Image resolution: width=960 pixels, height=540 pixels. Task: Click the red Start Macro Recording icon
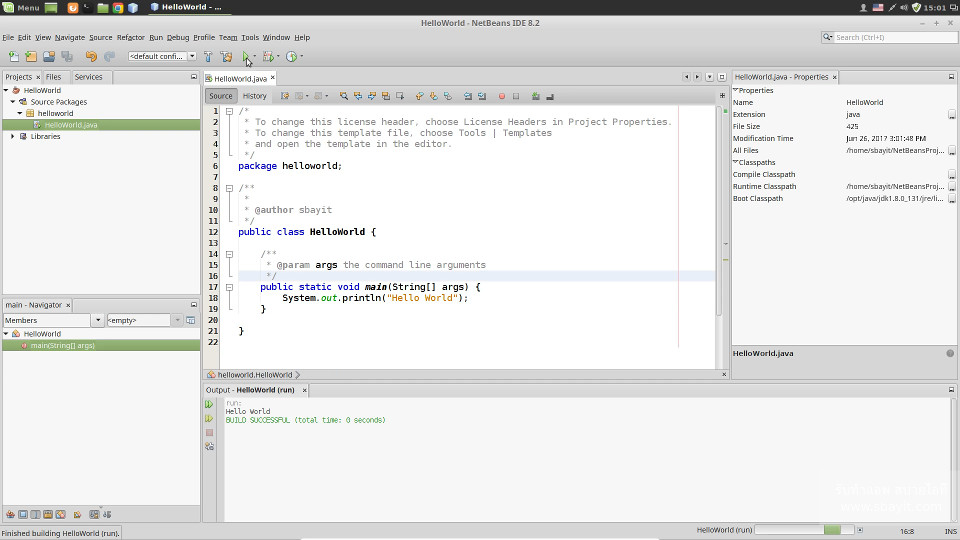click(501, 96)
